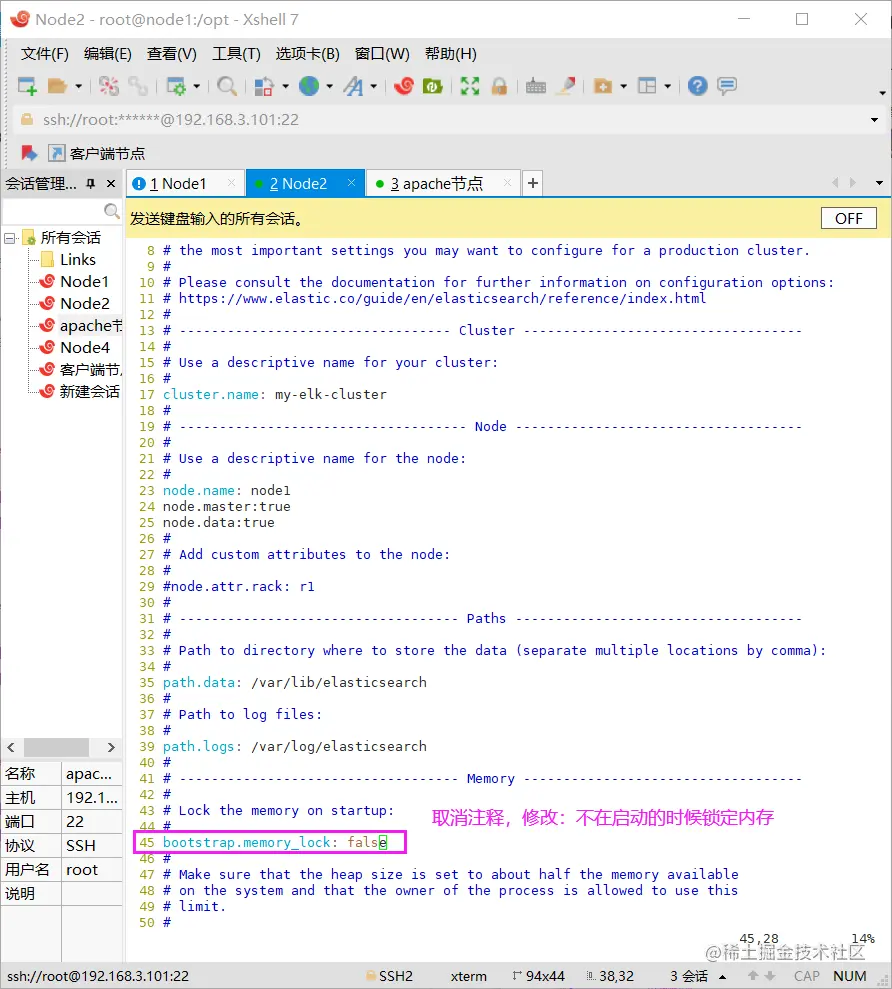The width and height of the screenshot is (892, 989).
Task: Expand the globe encoding dropdown arrow
Action: point(329,86)
